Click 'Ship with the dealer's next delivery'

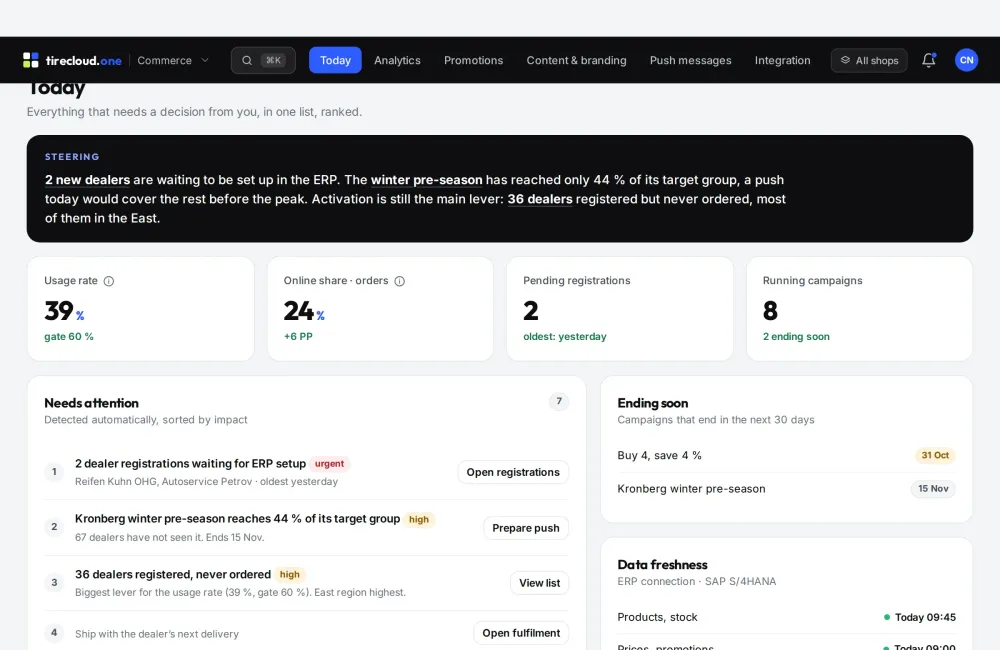pyautogui.click(x=157, y=634)
